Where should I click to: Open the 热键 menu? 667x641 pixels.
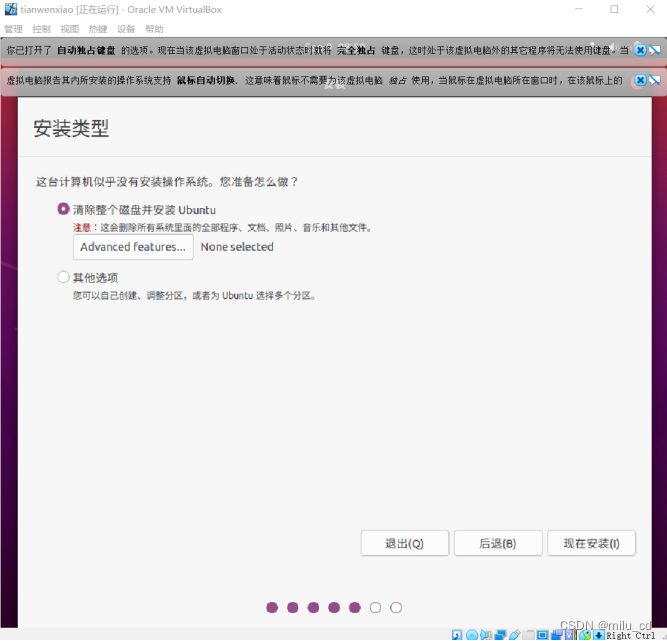98,29
